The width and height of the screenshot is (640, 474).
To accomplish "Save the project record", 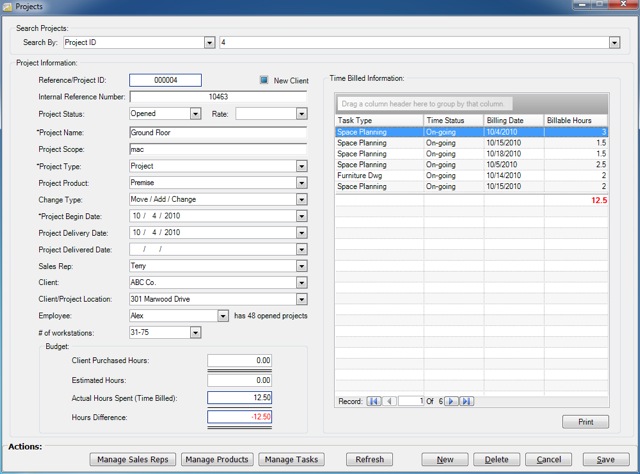I will (605, 459).
